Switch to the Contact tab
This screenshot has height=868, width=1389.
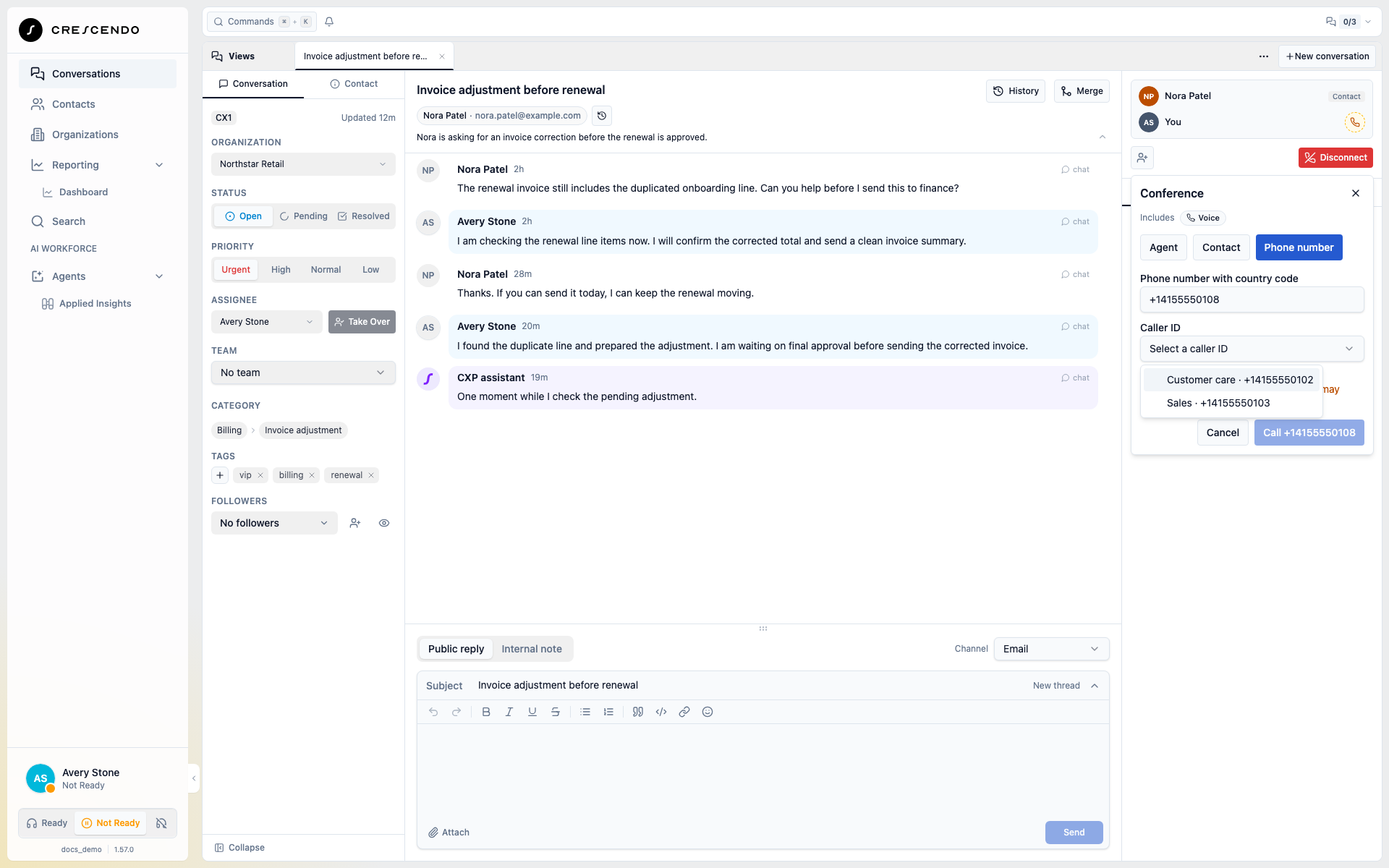(354, 84)
